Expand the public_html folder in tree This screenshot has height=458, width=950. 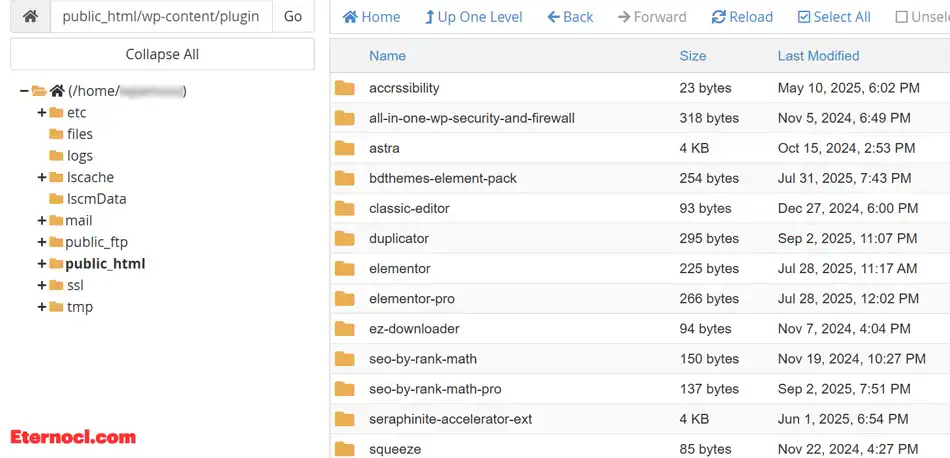click(42, 264)
